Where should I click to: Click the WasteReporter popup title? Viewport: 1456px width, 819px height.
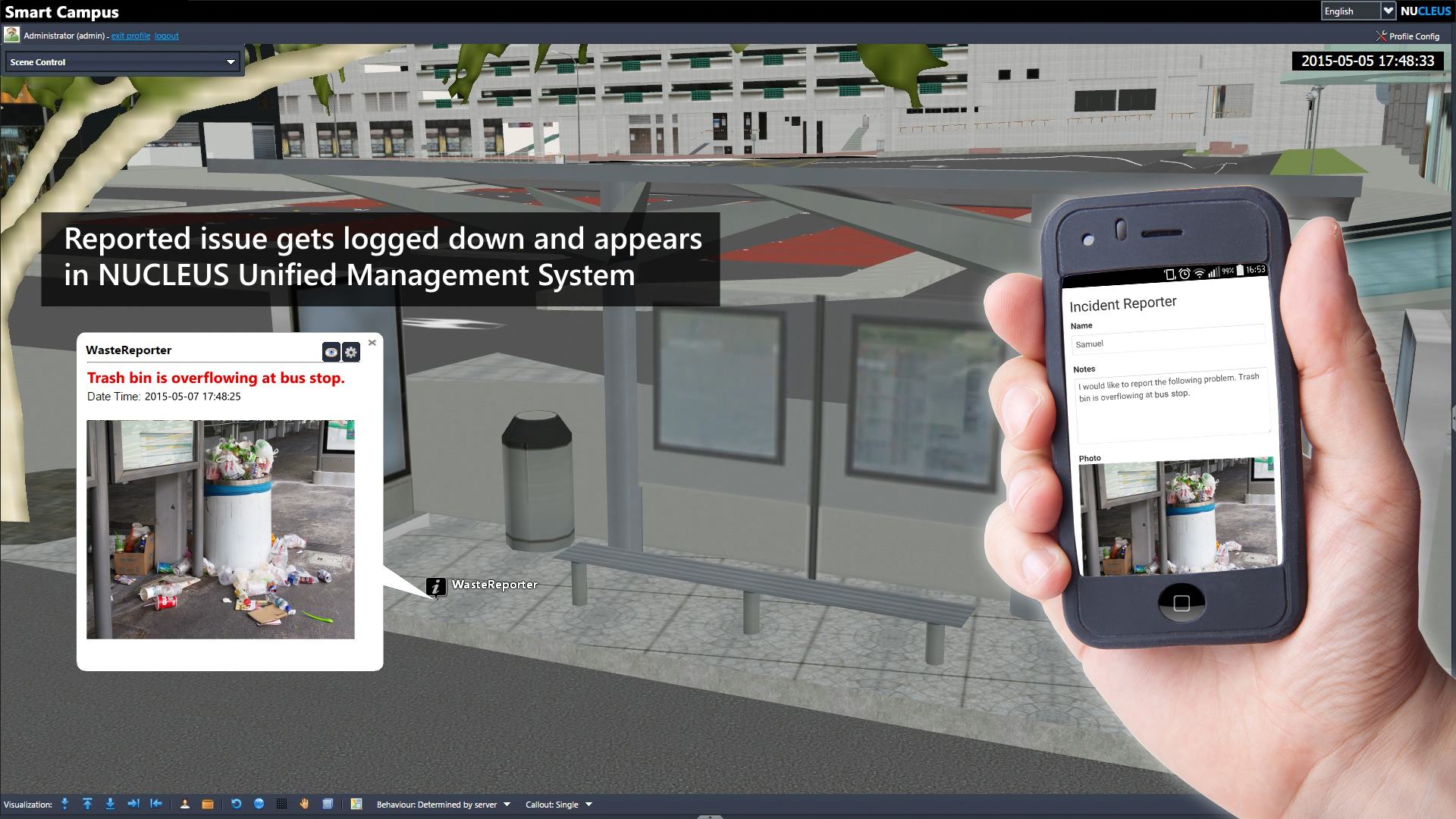pyautogui.click(x=129, y=350)
